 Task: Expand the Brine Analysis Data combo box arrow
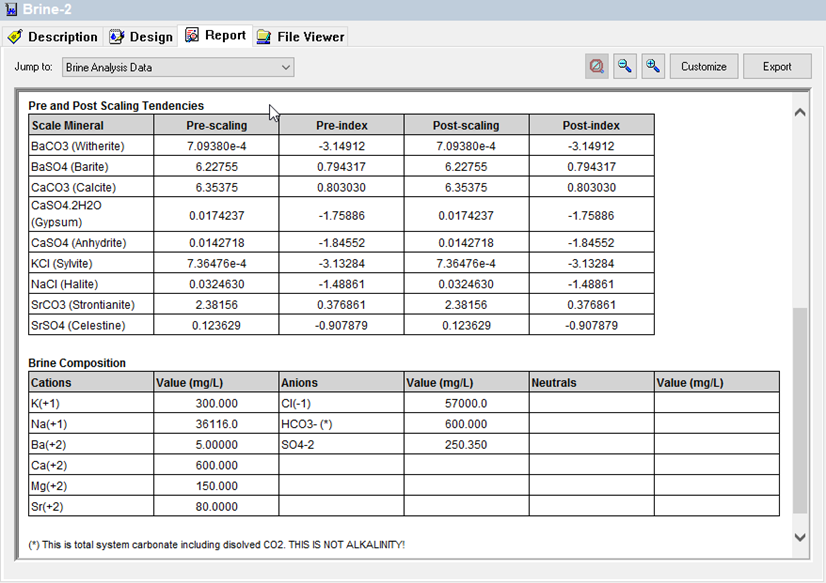click(286, 67)
